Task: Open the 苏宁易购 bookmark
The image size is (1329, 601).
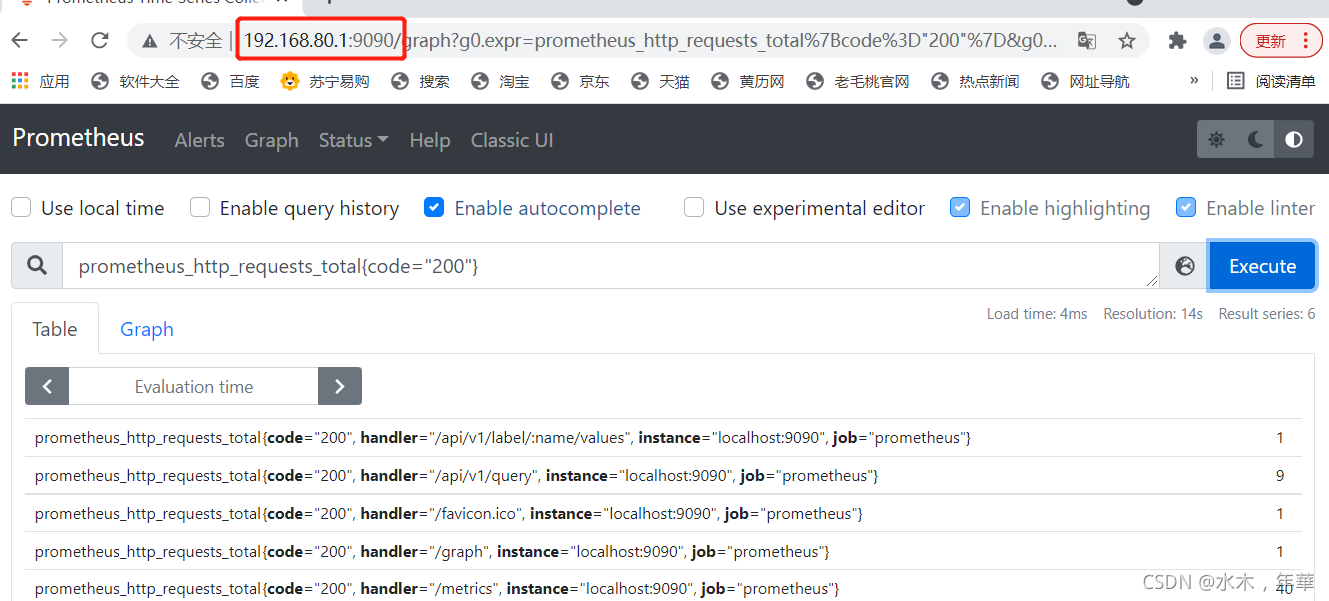Action: coord(325,81)
